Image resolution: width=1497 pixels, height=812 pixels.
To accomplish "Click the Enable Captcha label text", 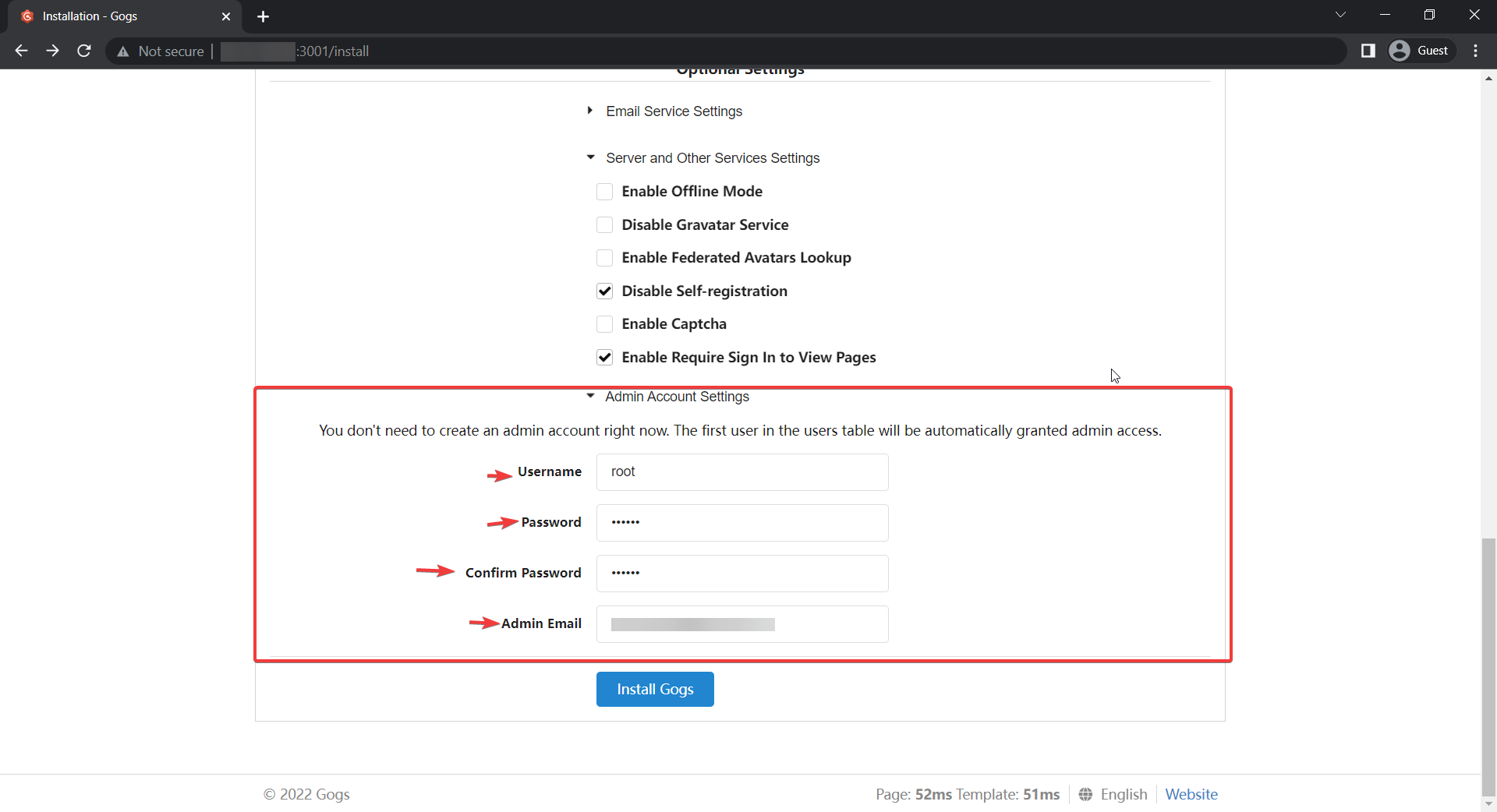I will pos(674,324).
